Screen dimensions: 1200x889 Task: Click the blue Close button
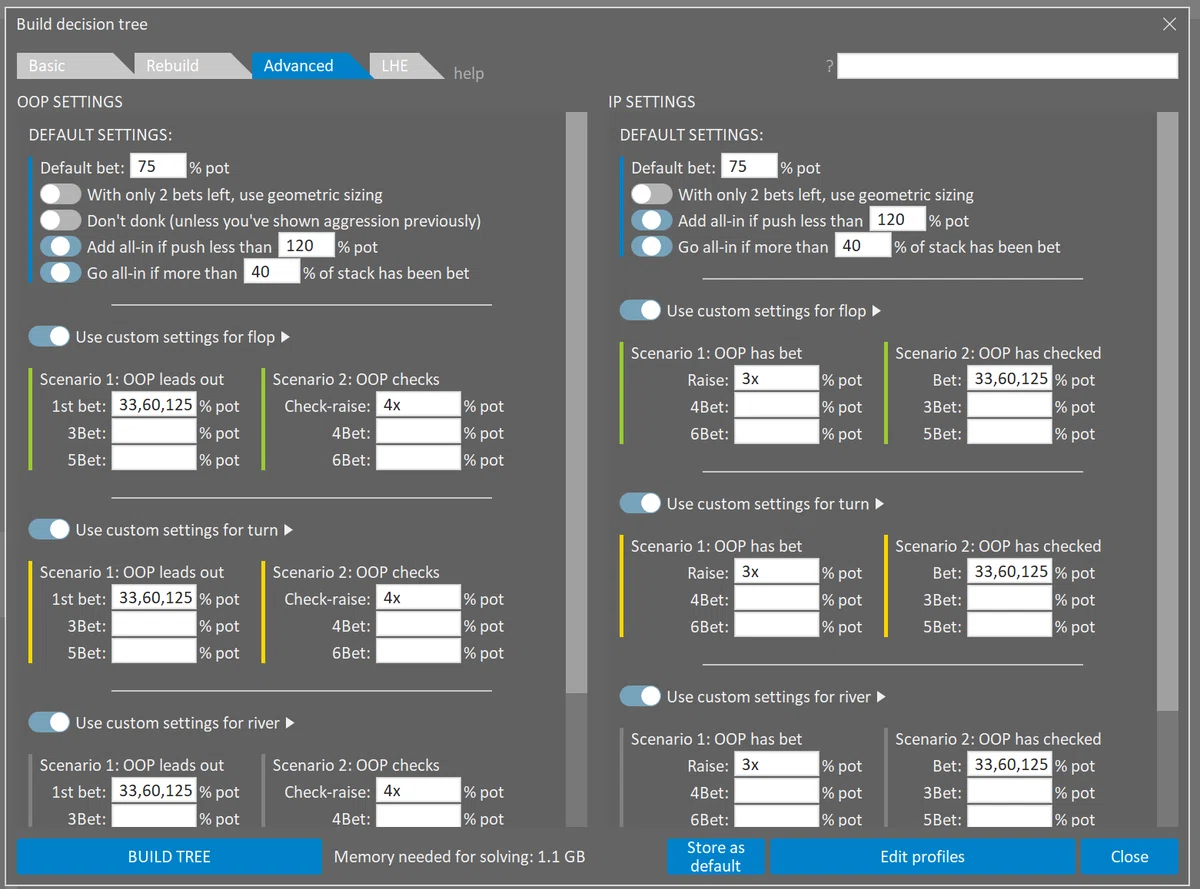[1129, 857]
